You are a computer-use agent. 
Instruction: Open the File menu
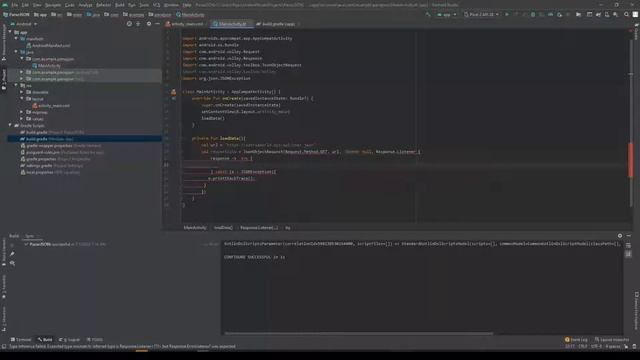tap(15, 5)
